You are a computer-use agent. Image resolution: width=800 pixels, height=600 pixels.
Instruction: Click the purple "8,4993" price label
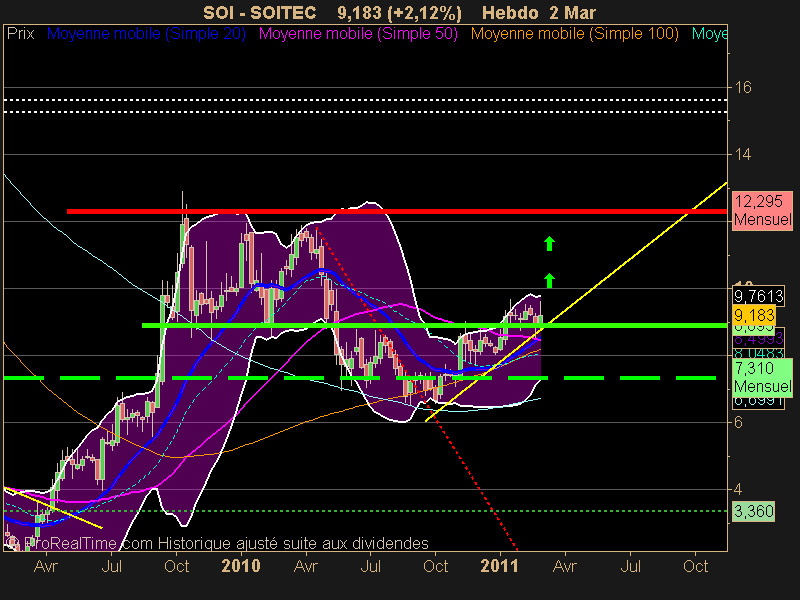coord(758,339)
